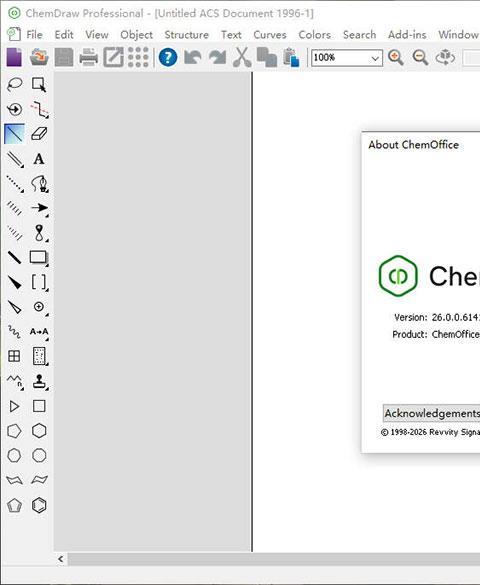The image size is (480, 585).
Task: Click the Acknowledgements button
Action: coord(432,413)
